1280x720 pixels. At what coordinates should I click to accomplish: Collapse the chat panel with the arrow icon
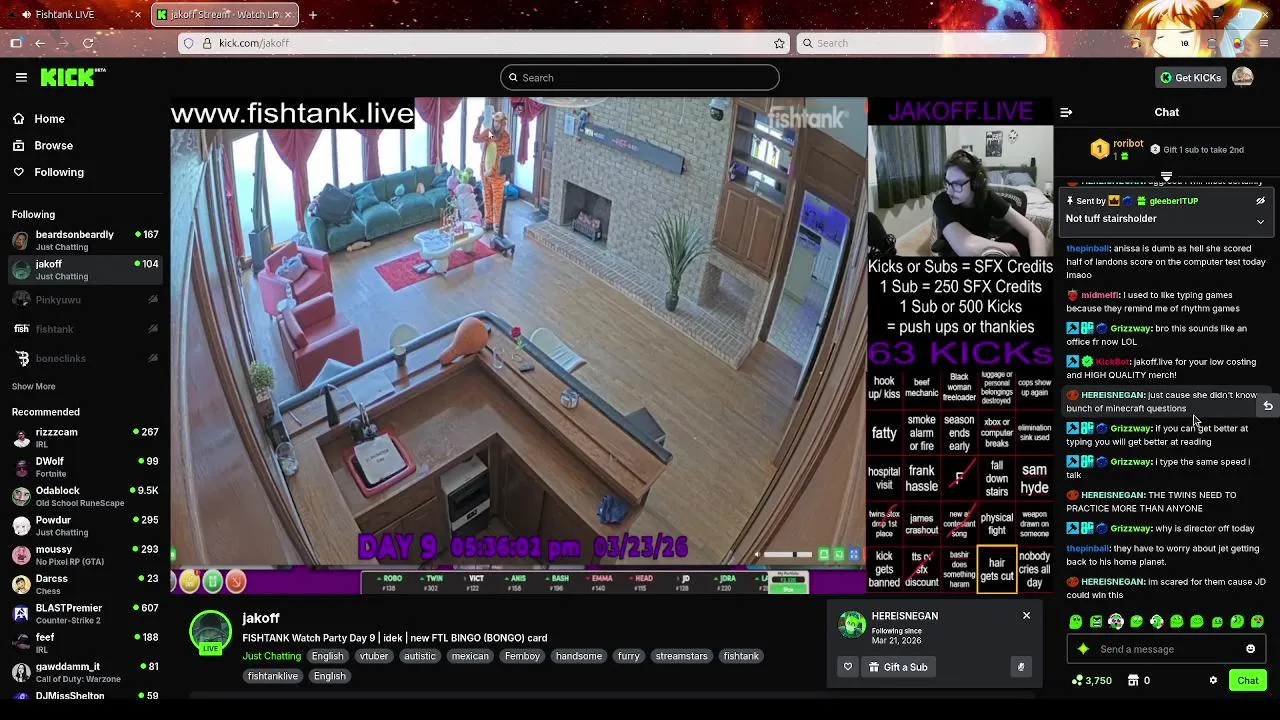click(1066, 113)
